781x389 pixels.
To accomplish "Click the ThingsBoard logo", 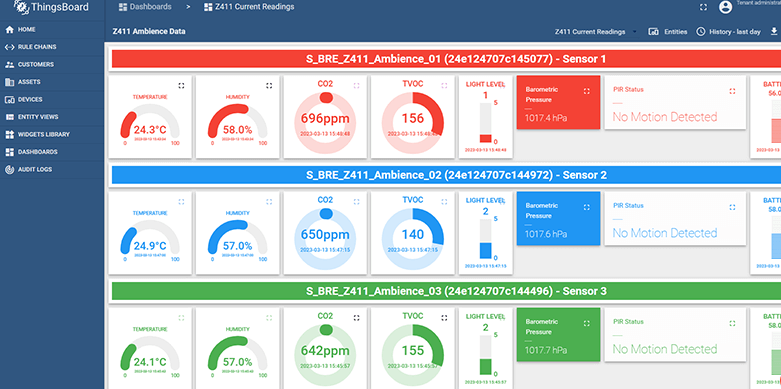I will 51,7.
